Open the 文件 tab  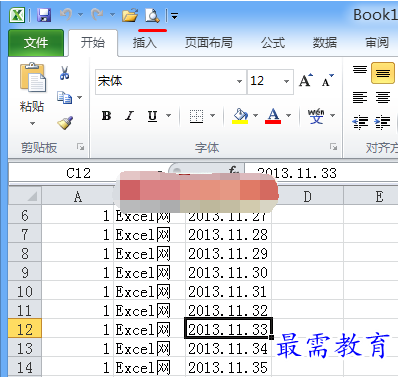point(36,43)
